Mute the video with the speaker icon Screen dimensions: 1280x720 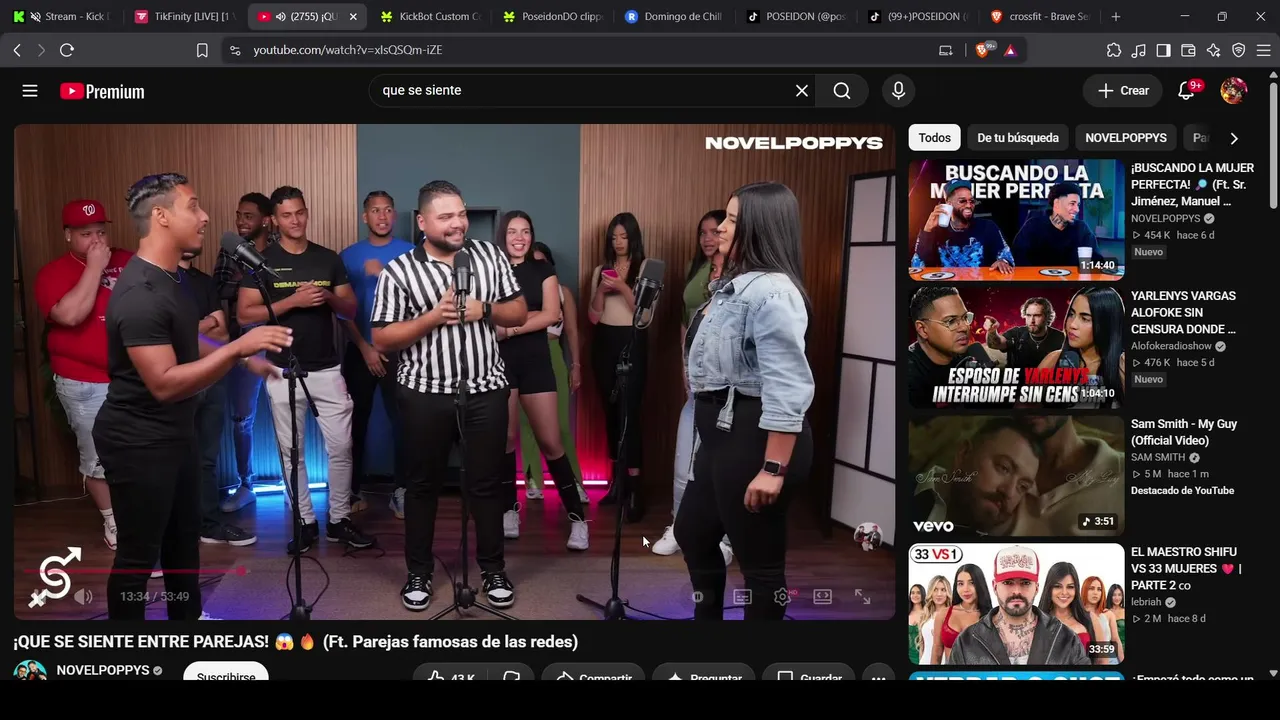[x=83, y=597]
